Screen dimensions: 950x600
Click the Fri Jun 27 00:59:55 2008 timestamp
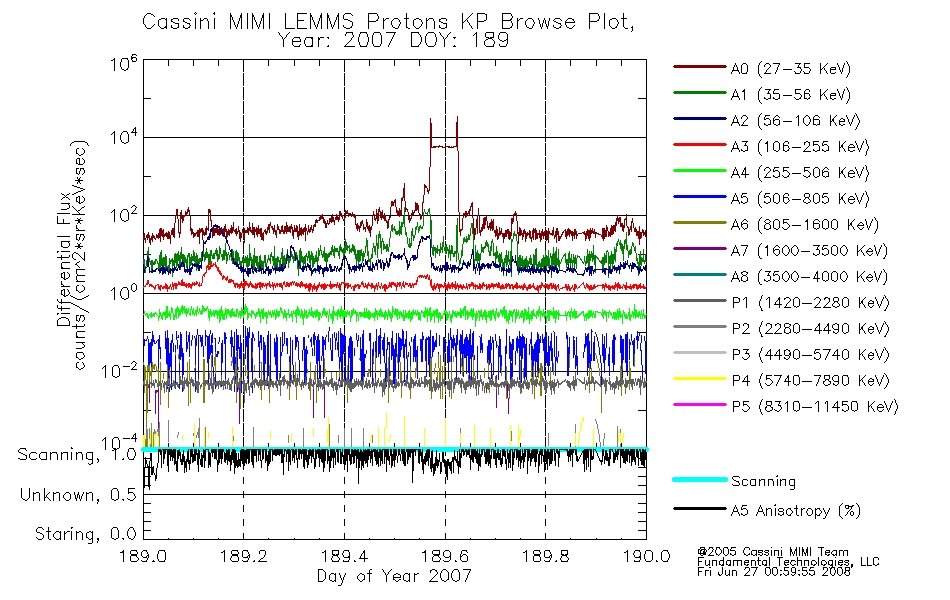774,572
